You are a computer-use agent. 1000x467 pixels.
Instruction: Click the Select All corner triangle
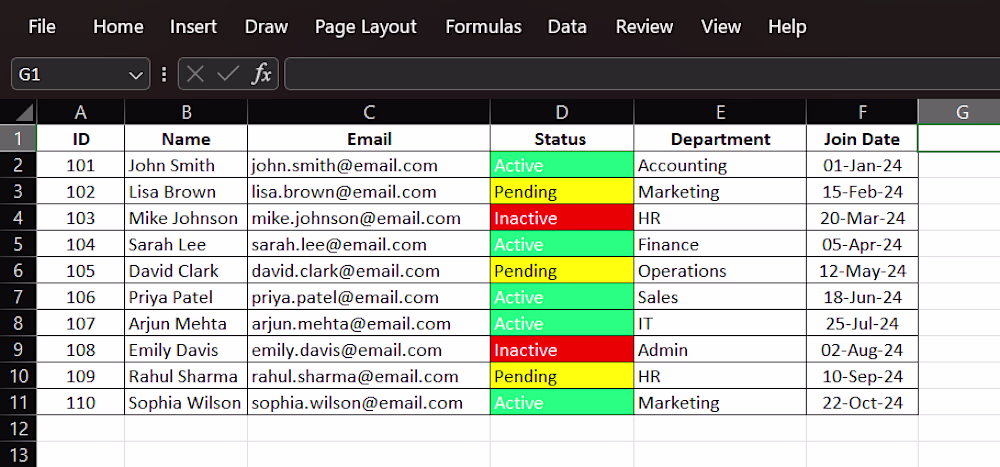24,113
